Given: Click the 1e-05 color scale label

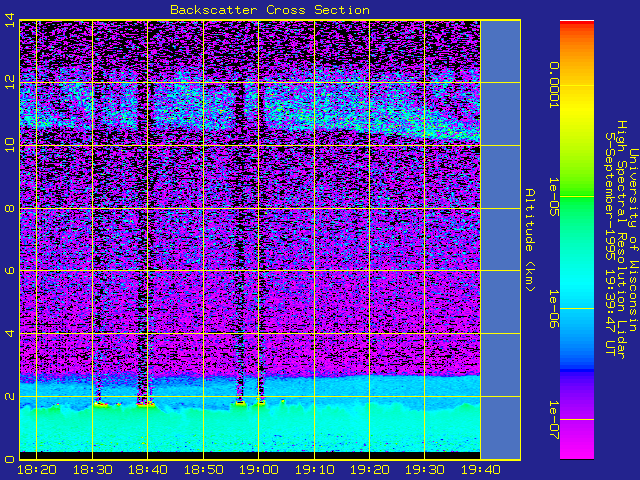Looking at the screenshot, I should coord(553,197).
